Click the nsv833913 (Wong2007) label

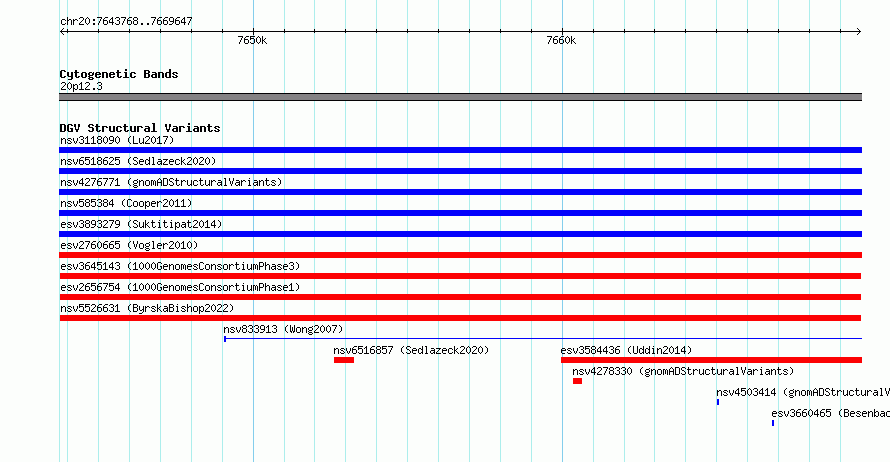pyautogui.click(x=283, y=329)
